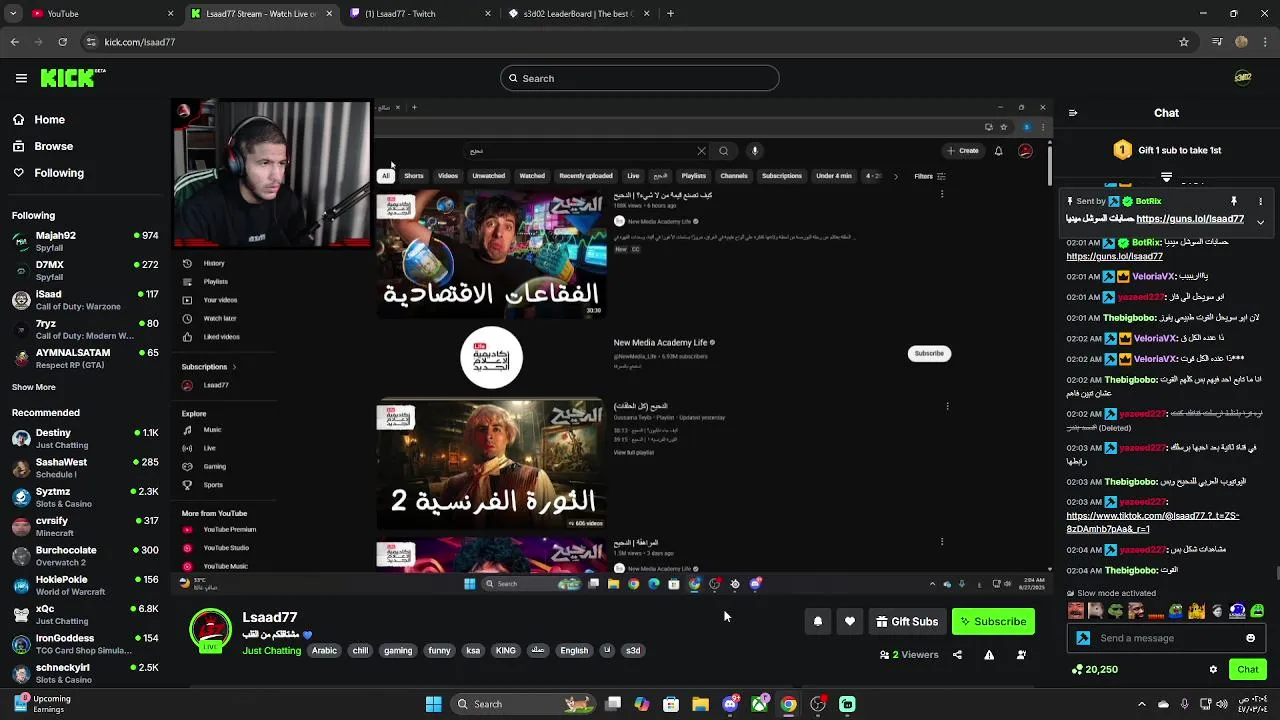Open the moderator user icon beside report

1021,655
